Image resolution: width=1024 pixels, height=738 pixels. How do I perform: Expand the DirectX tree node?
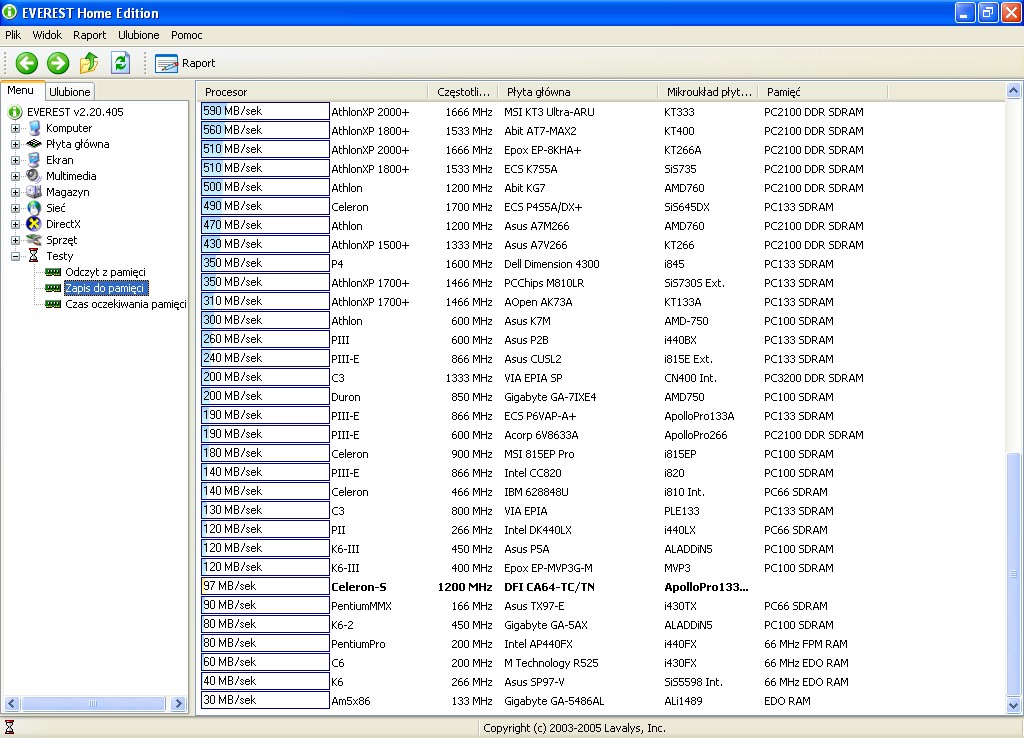click(x=15, y=225)
